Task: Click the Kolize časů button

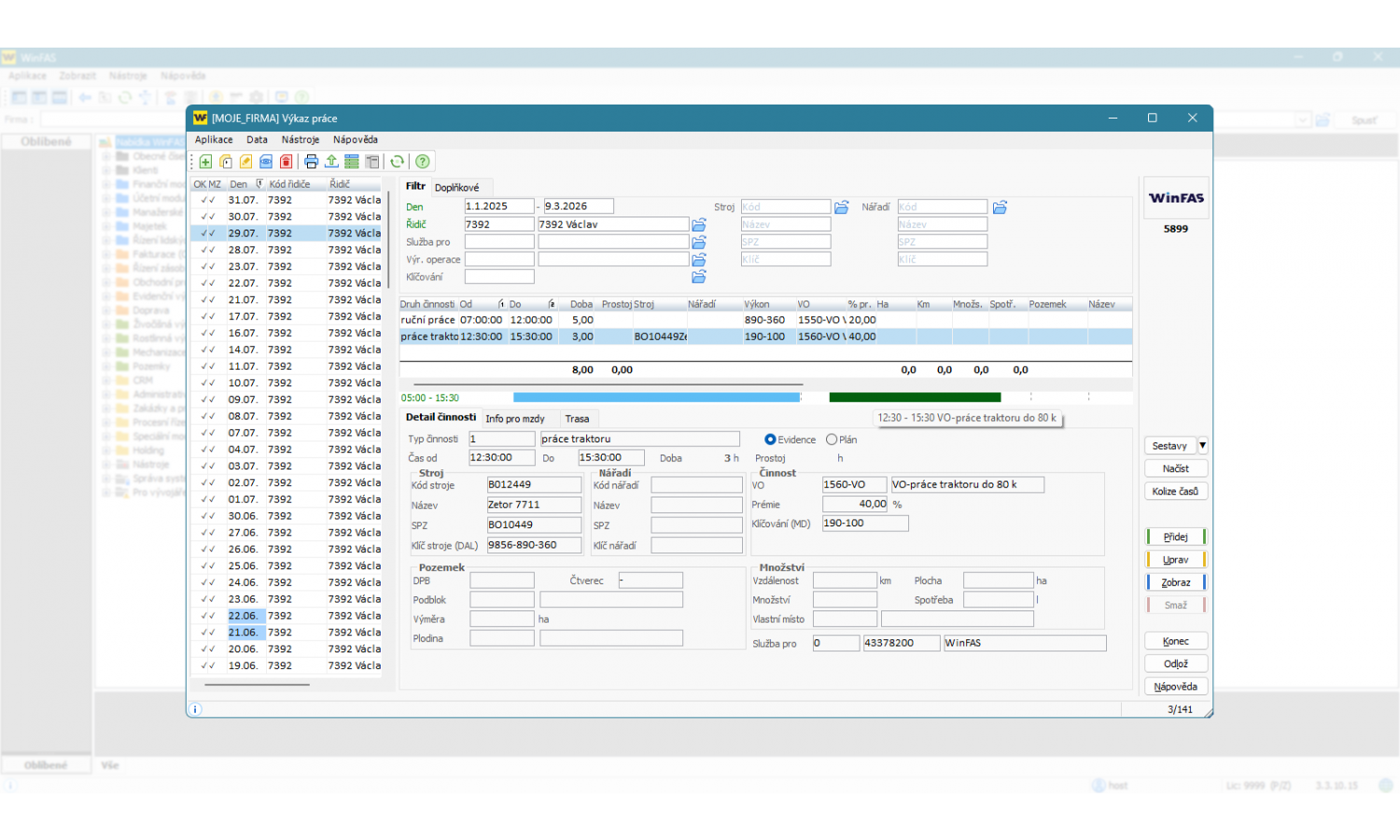Action: coord(1175,491)
